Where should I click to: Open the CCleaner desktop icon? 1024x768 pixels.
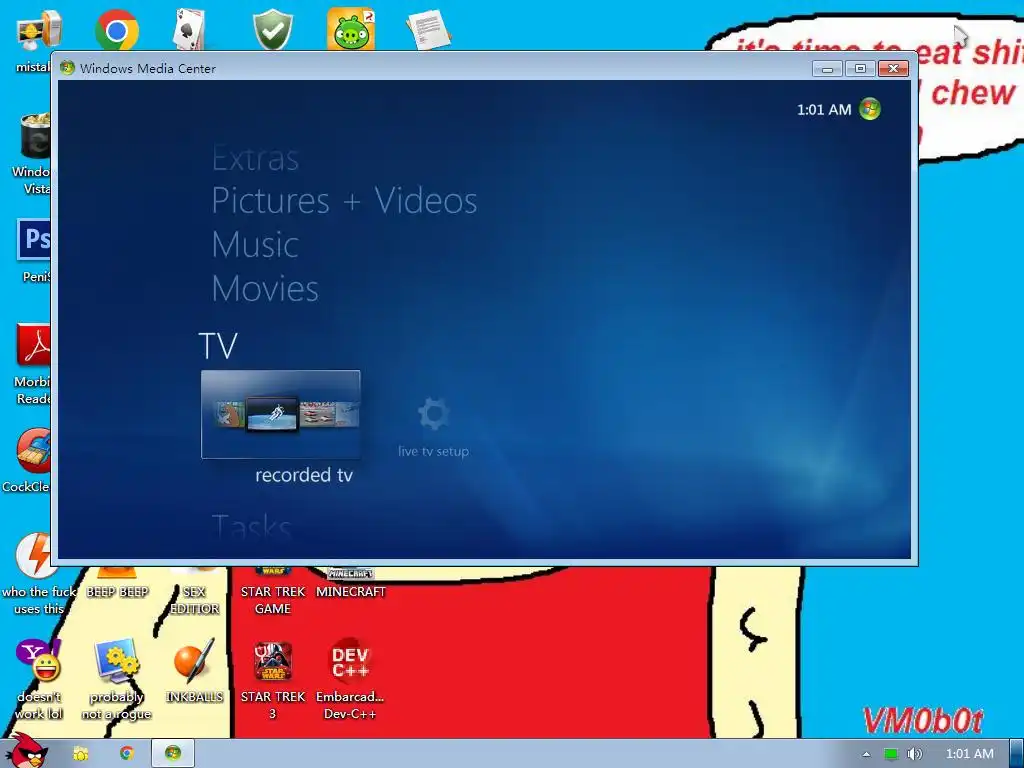pos(34,451)
